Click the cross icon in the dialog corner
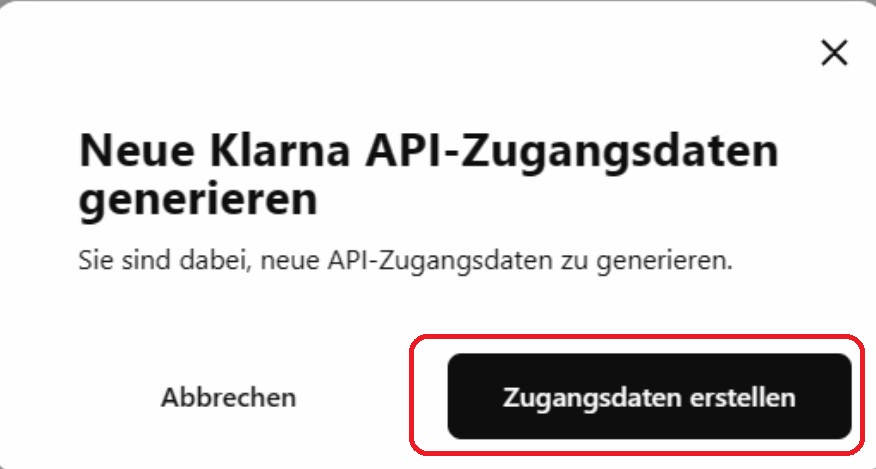 coord(834,53)
